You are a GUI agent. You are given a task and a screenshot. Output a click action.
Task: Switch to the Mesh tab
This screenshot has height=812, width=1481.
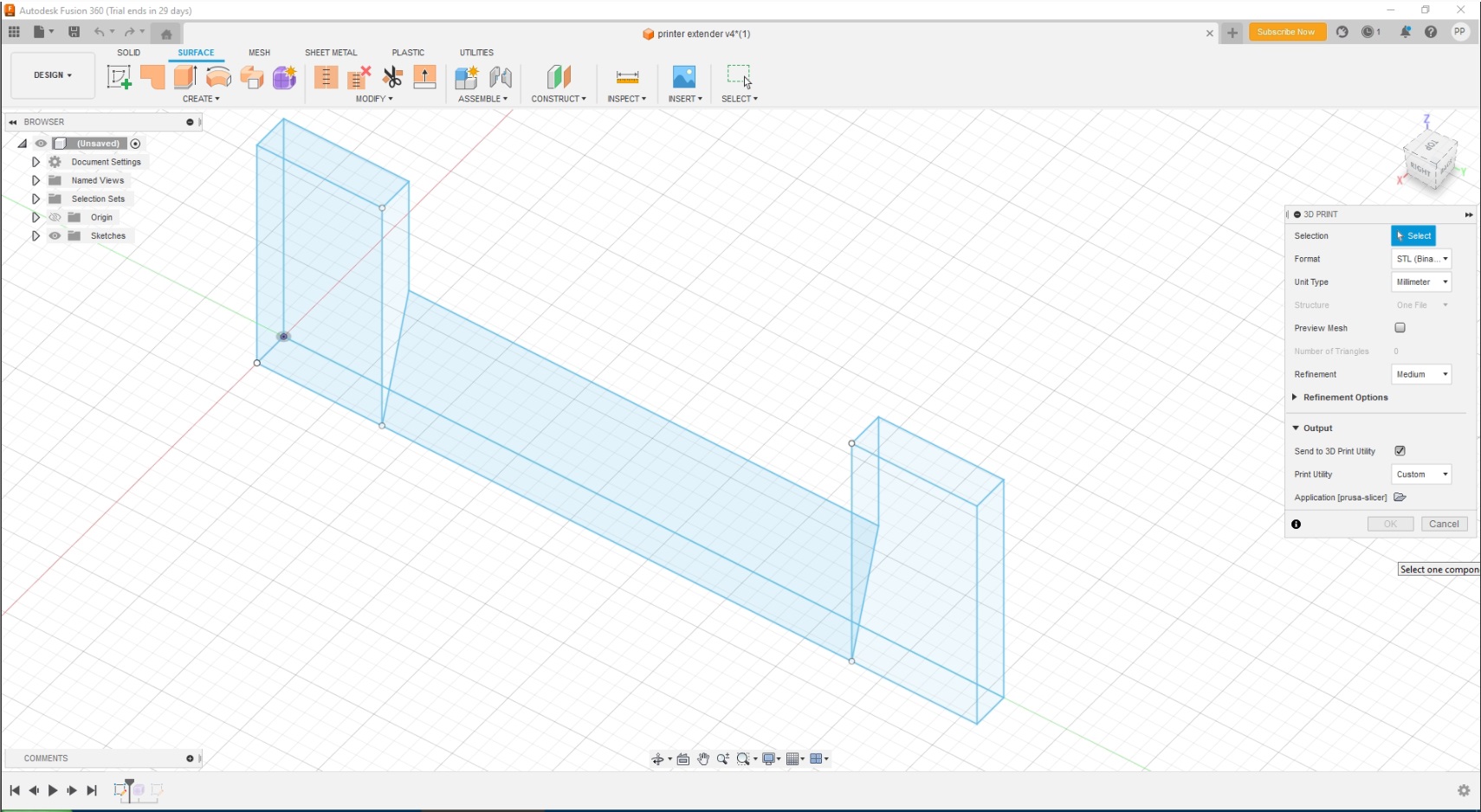pyautogui.click(x=259, y=53)
